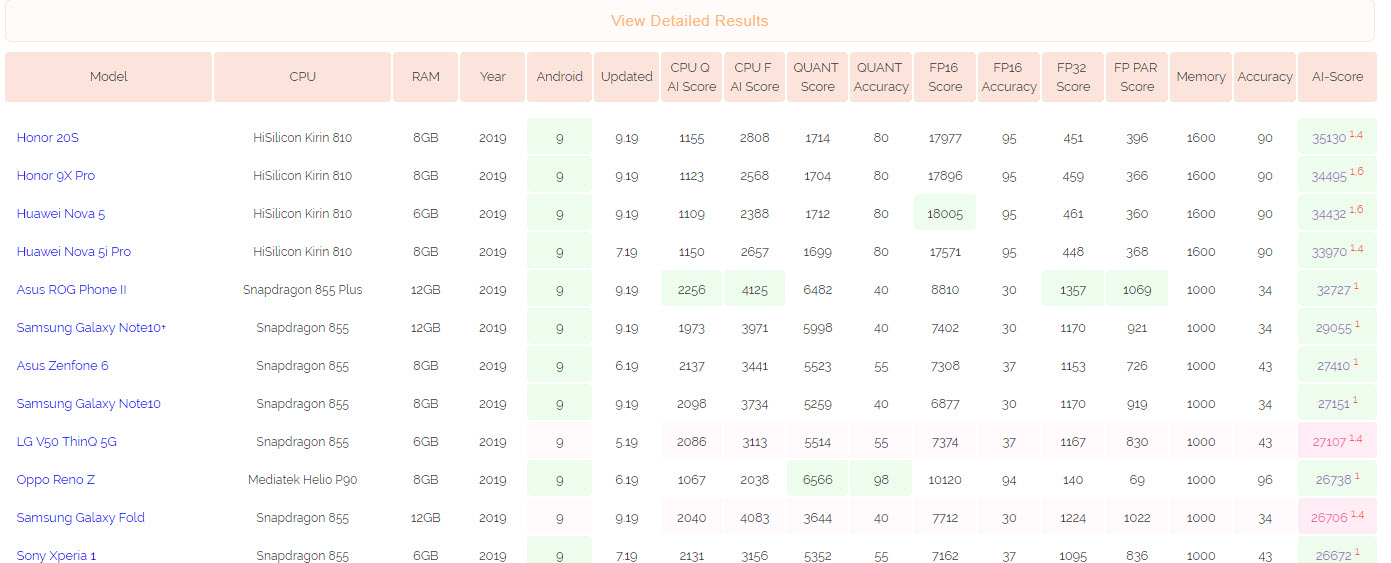The width and height of the screenshot is (1391, 563).
Task: Select AI-Score 27107 for LG V50 ThinQ
Action: coord(1337,441)
